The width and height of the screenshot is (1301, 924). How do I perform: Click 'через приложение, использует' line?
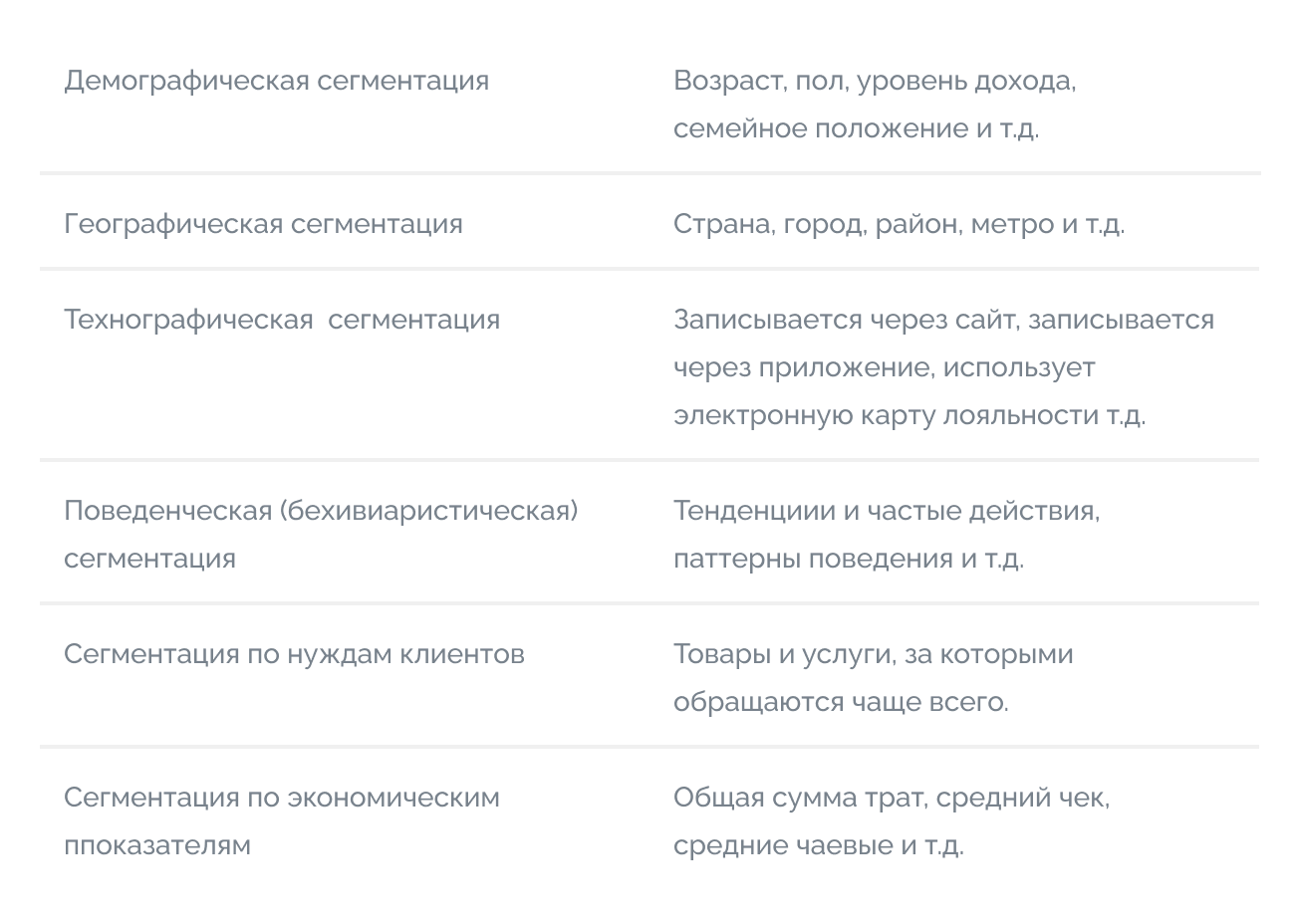tap(885, 367)
